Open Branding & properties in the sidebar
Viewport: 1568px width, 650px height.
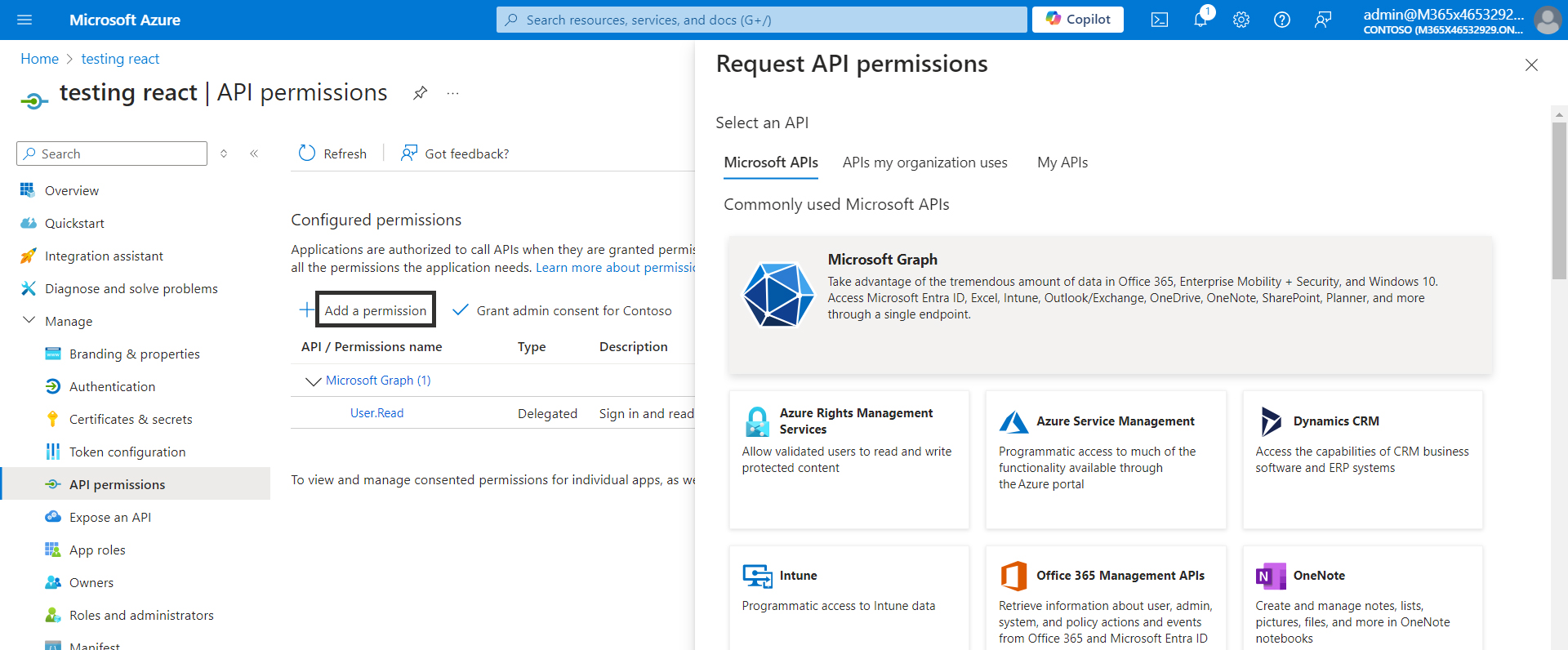(x=135, y=354)
